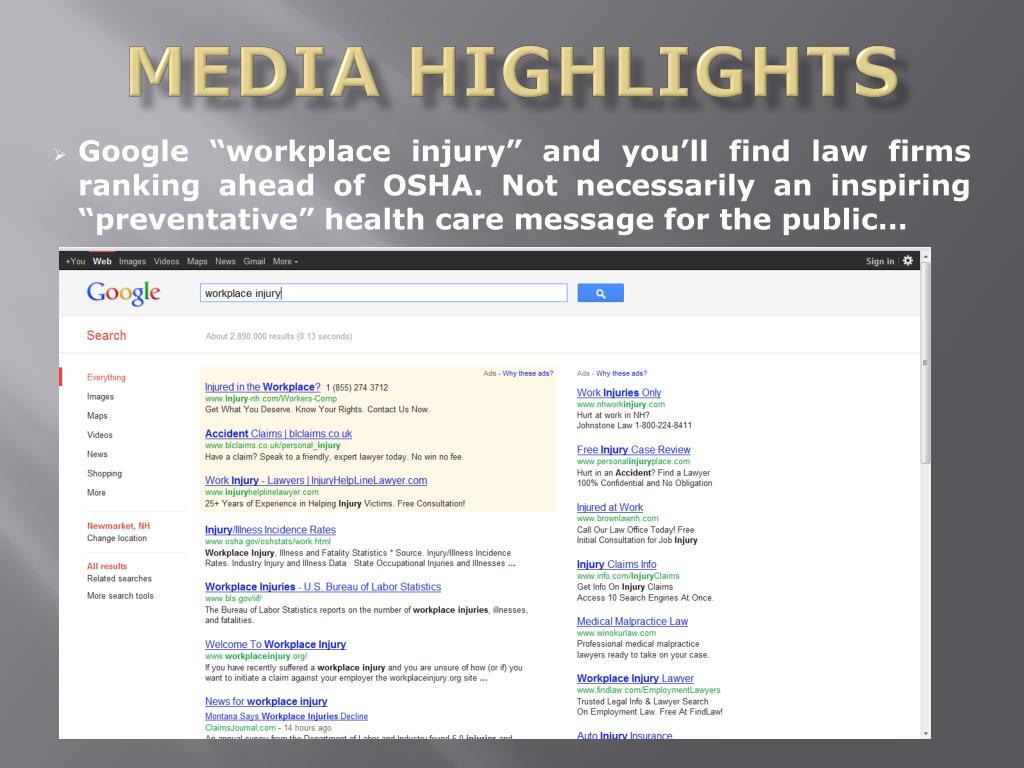Open Injured at Work ad
The image size is (1024, 768).
610,507
